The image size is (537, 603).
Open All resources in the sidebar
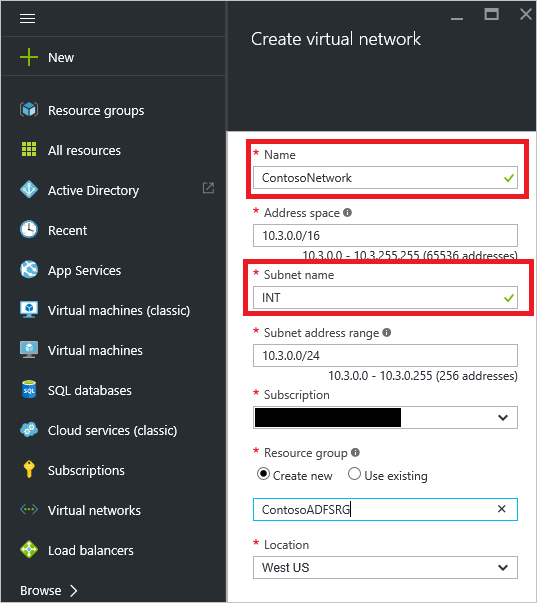pos(84,150)
